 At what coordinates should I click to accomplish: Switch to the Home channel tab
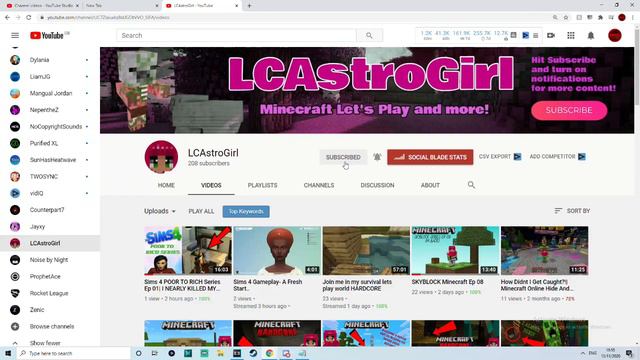pos(166,185)
